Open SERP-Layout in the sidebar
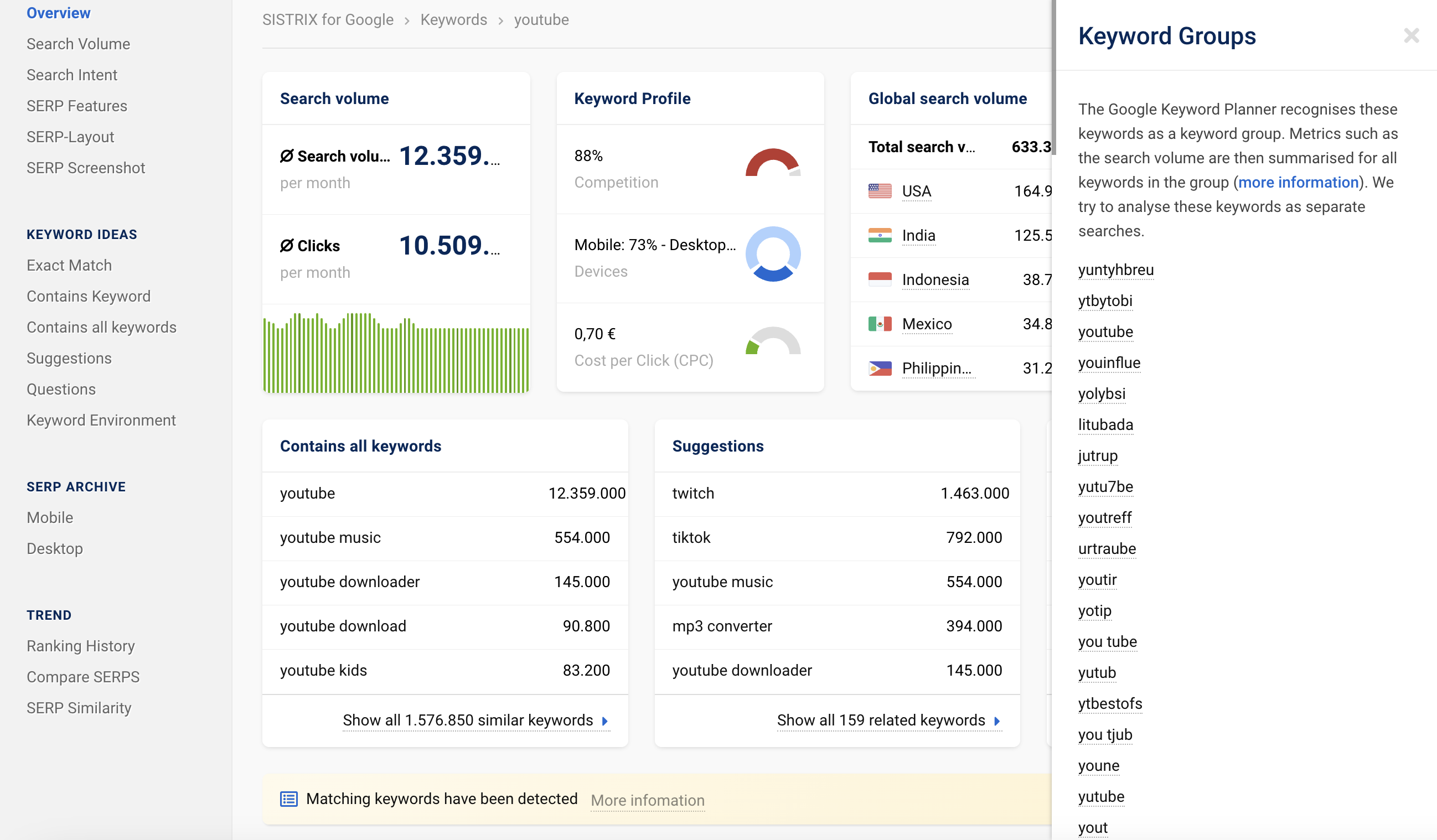This screenshot has height=840, width=1437. point(70,137)
